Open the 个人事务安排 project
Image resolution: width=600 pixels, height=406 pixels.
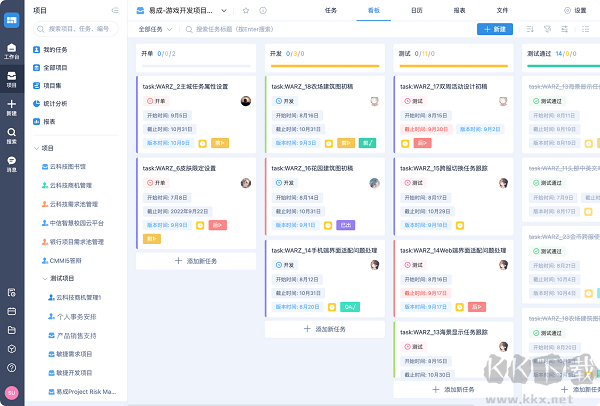[x=72, y=317]
